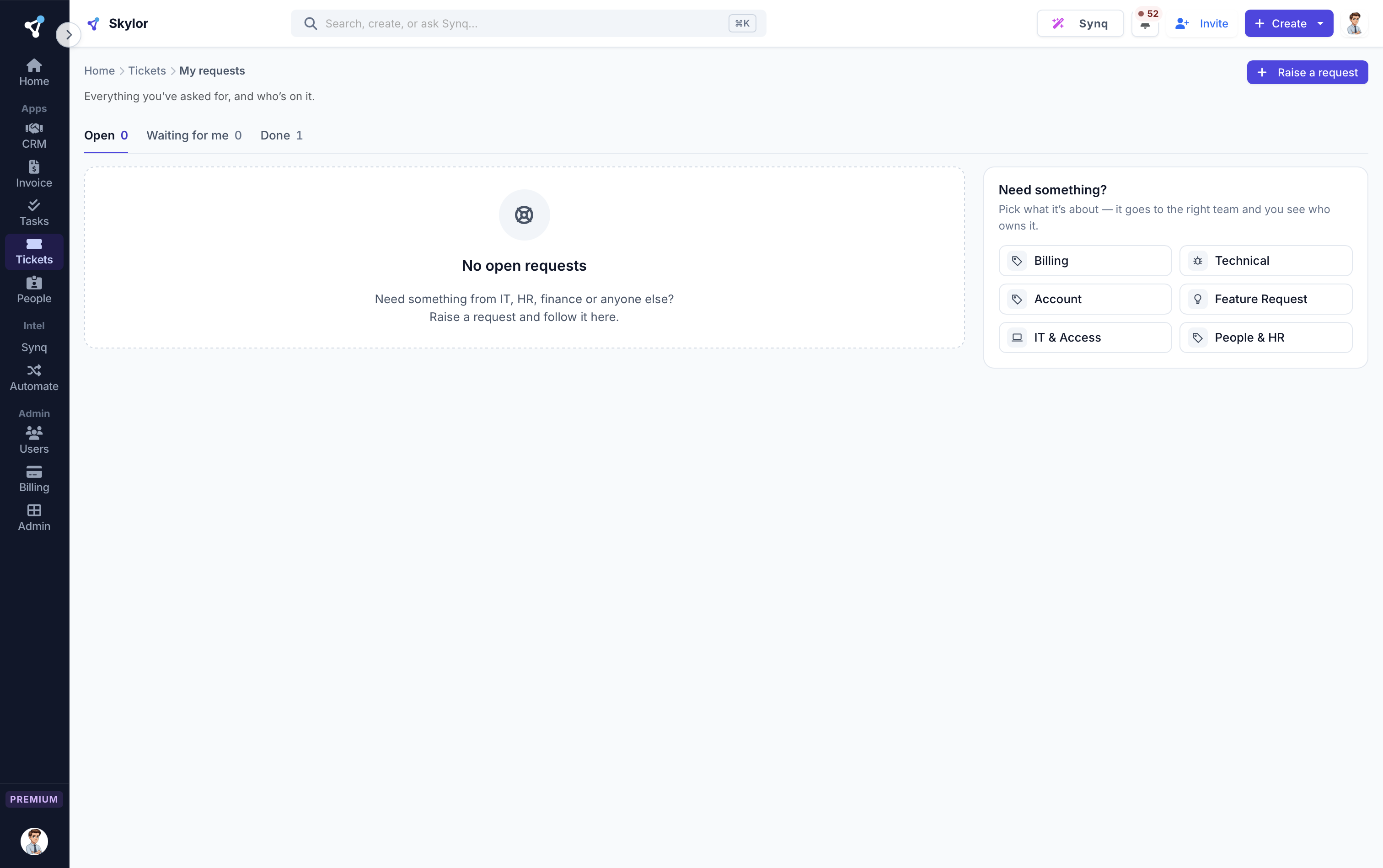Screen dimensions: 1383x868
Task: Switch to the Done tab
Action: pos(281,135)
